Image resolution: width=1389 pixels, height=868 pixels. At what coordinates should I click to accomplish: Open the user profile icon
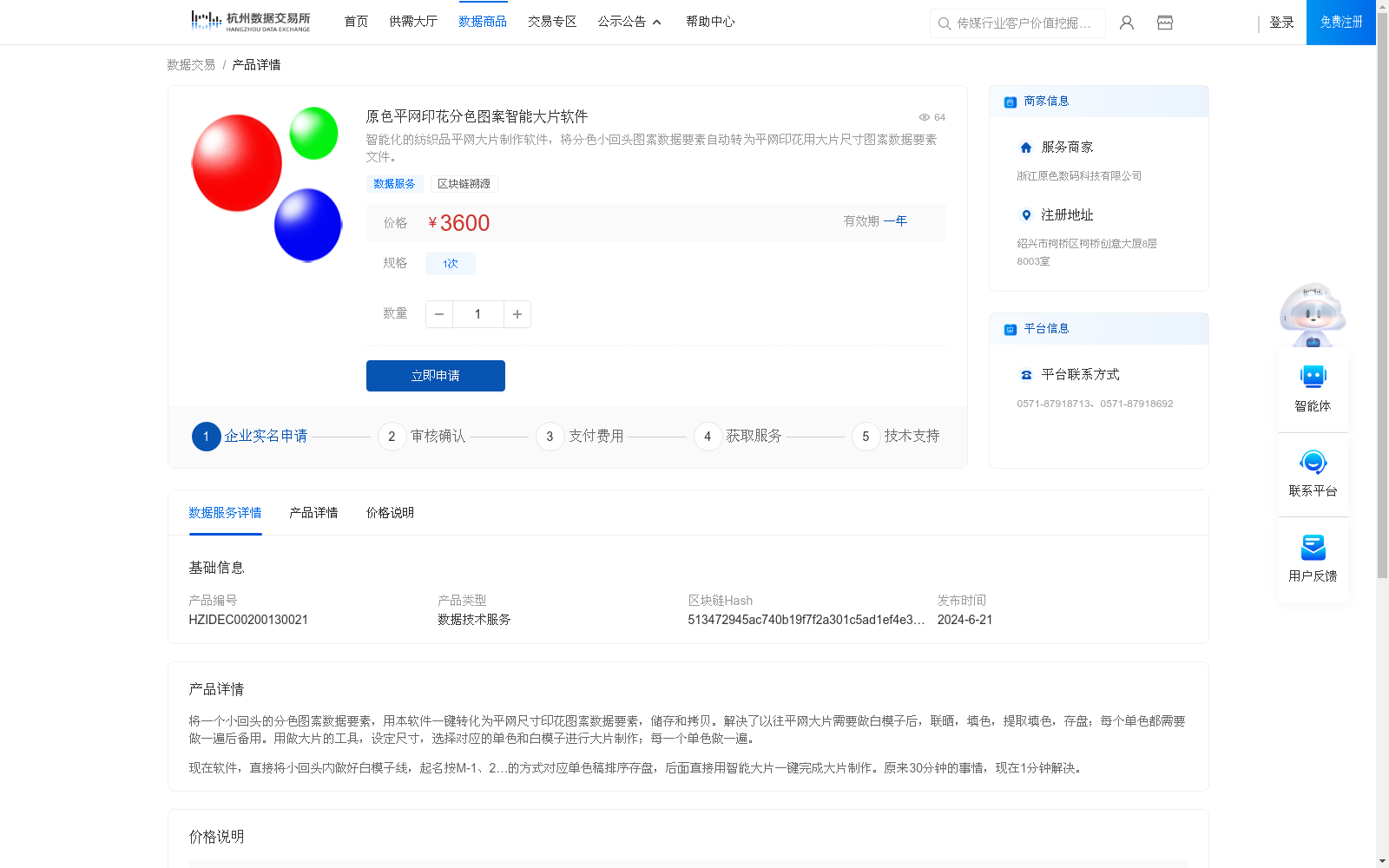tap(1127, 23)
